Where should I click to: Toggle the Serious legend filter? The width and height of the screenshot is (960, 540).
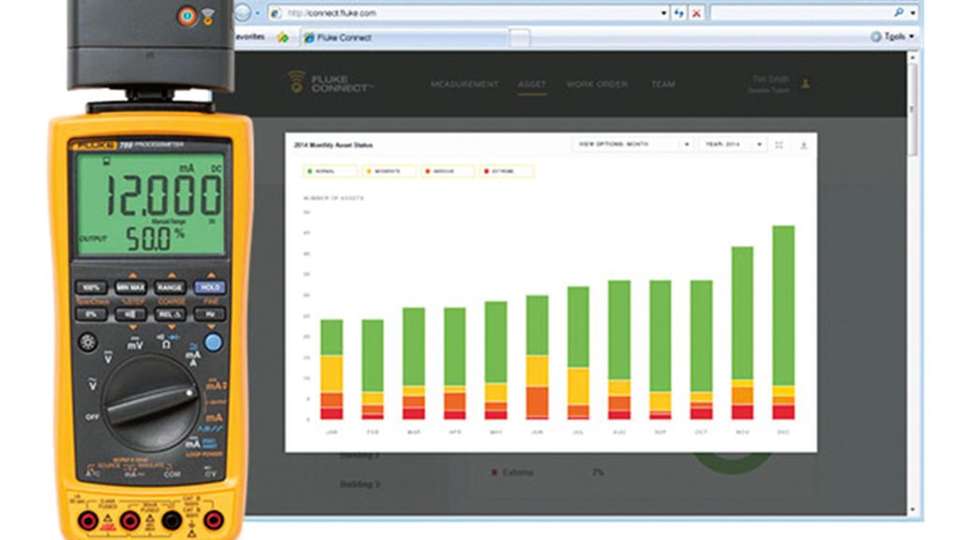[448, 171]
